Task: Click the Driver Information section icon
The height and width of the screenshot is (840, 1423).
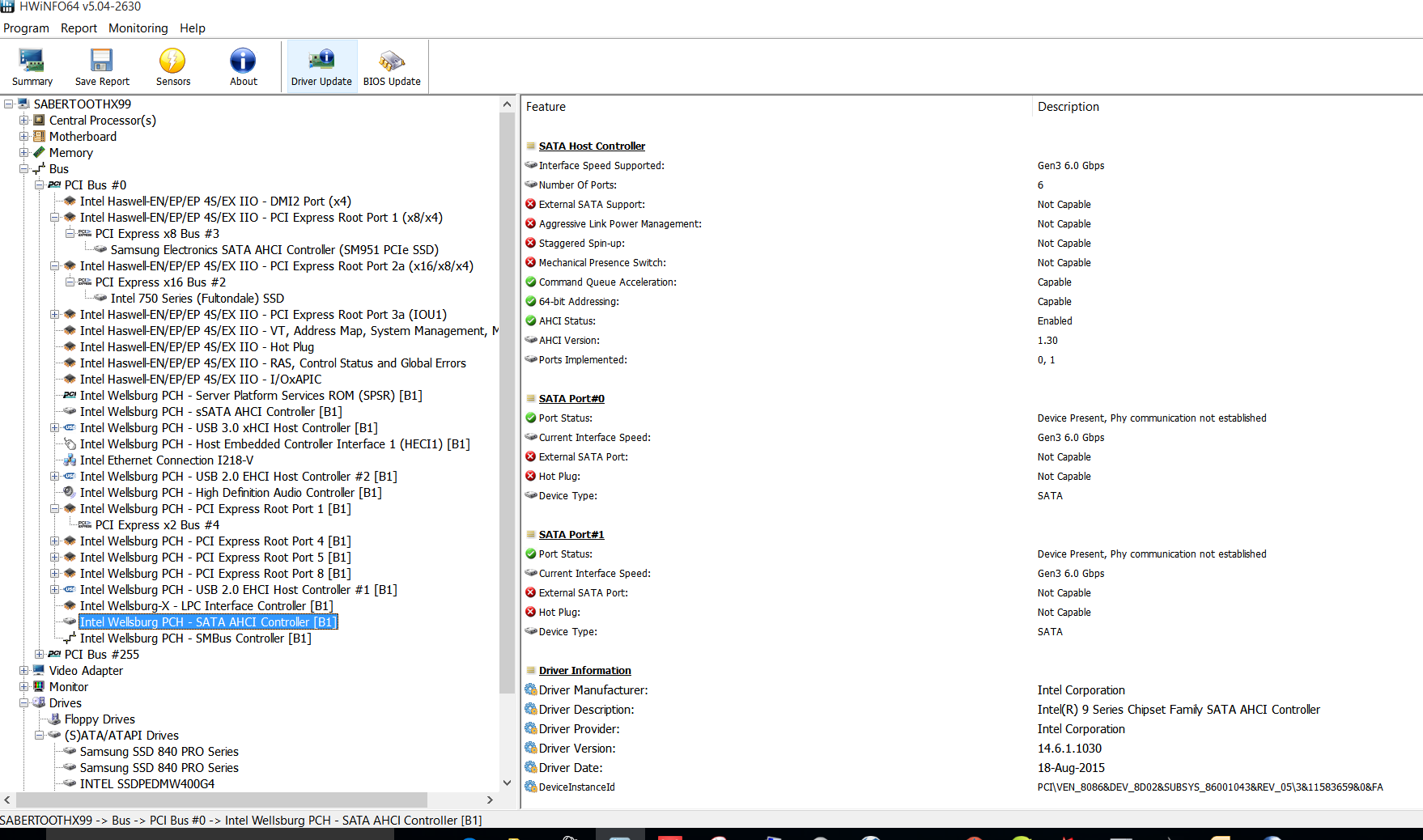Action: click(x=531, y=670)
